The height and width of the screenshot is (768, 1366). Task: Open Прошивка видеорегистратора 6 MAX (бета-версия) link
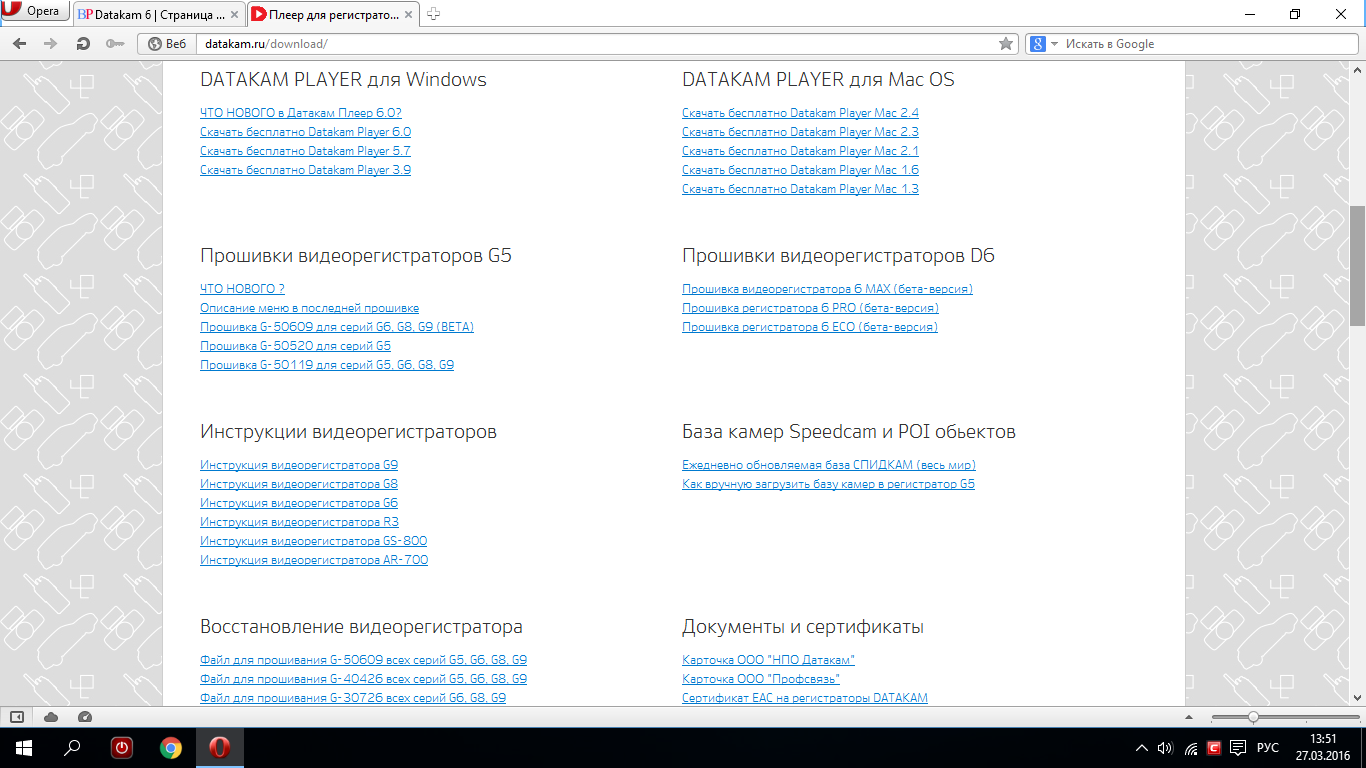tap(827, 289)
